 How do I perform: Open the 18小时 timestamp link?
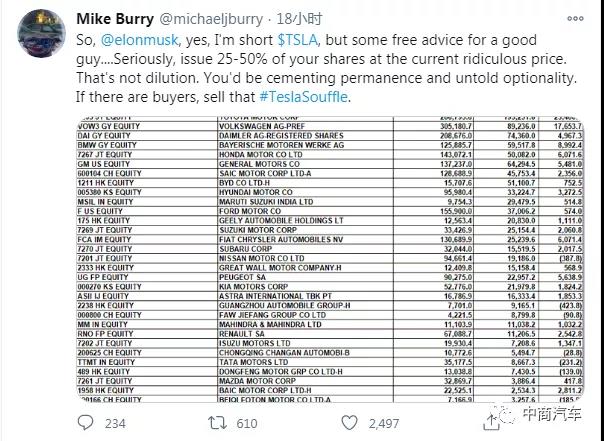tap(296, 18)
